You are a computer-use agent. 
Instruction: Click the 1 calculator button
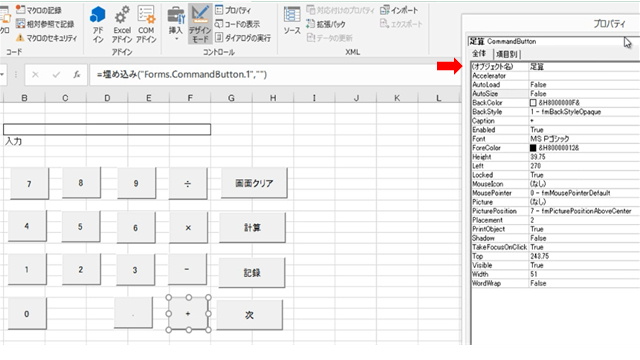click(x=27, y=269)
